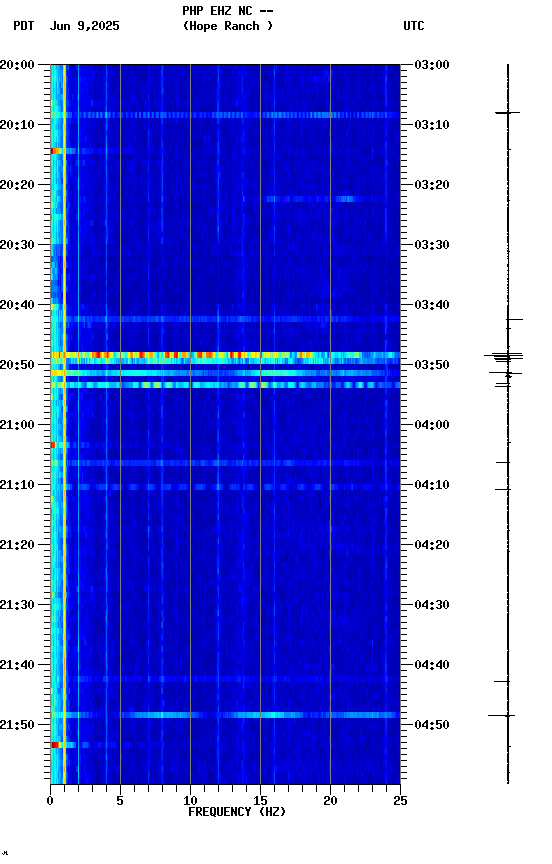552x864 pixels.
Task: Click the PDT time label 21:10
Action: 17,485
